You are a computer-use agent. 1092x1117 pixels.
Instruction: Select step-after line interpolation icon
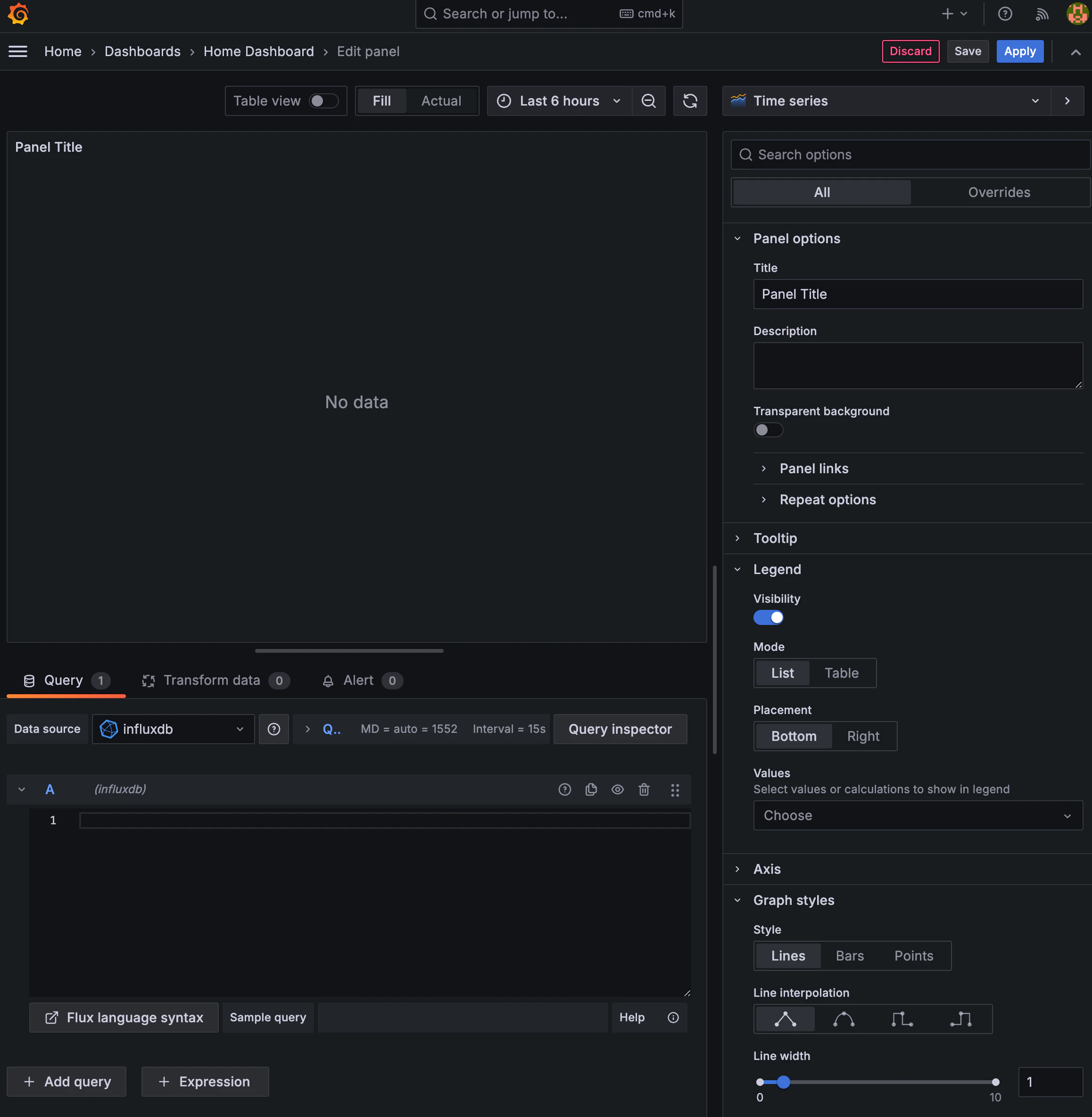(x=960, y=1019)
